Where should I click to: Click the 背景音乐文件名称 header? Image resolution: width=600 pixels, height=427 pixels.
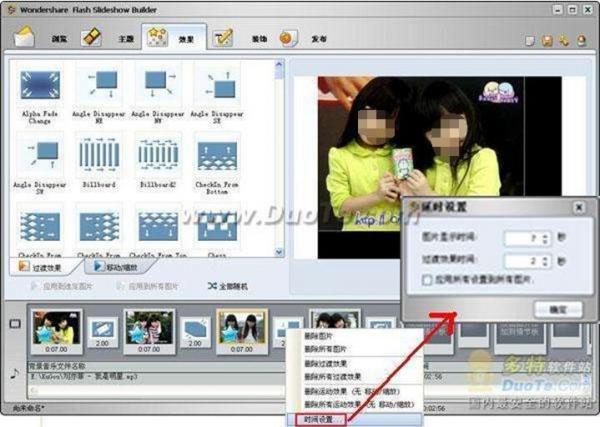57,366
